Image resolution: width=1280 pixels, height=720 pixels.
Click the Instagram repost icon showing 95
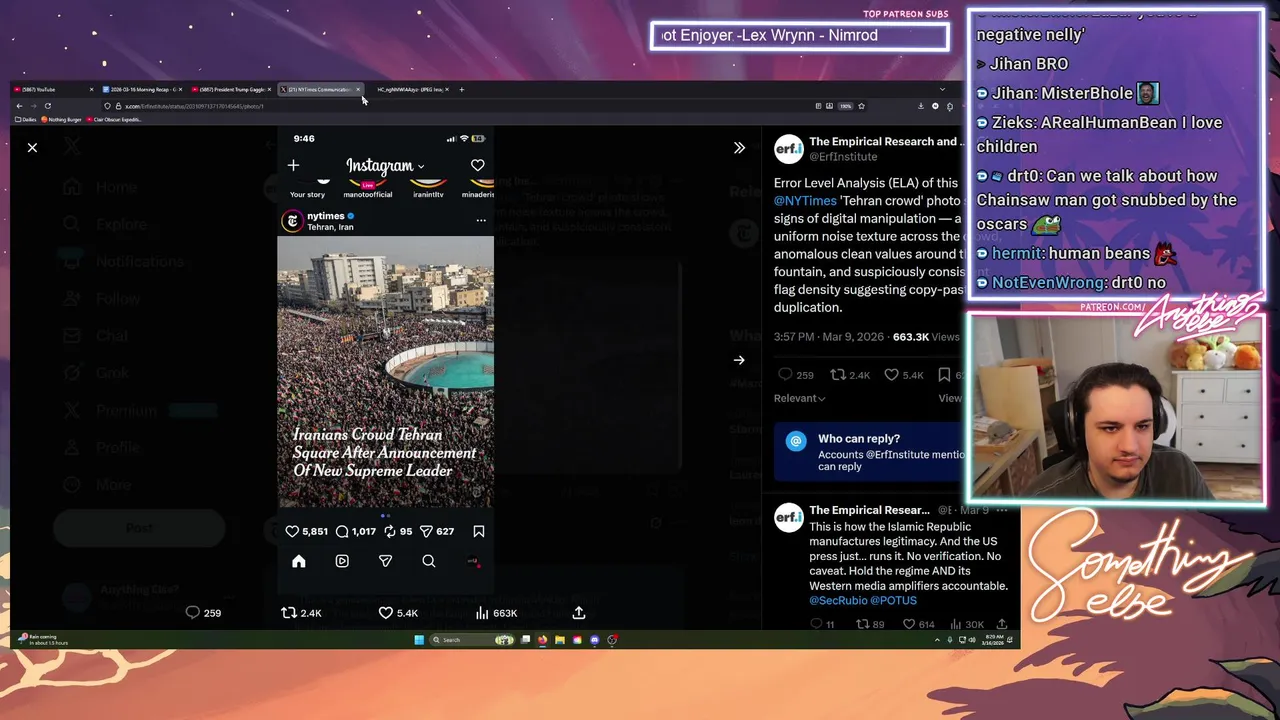point(390,532)
